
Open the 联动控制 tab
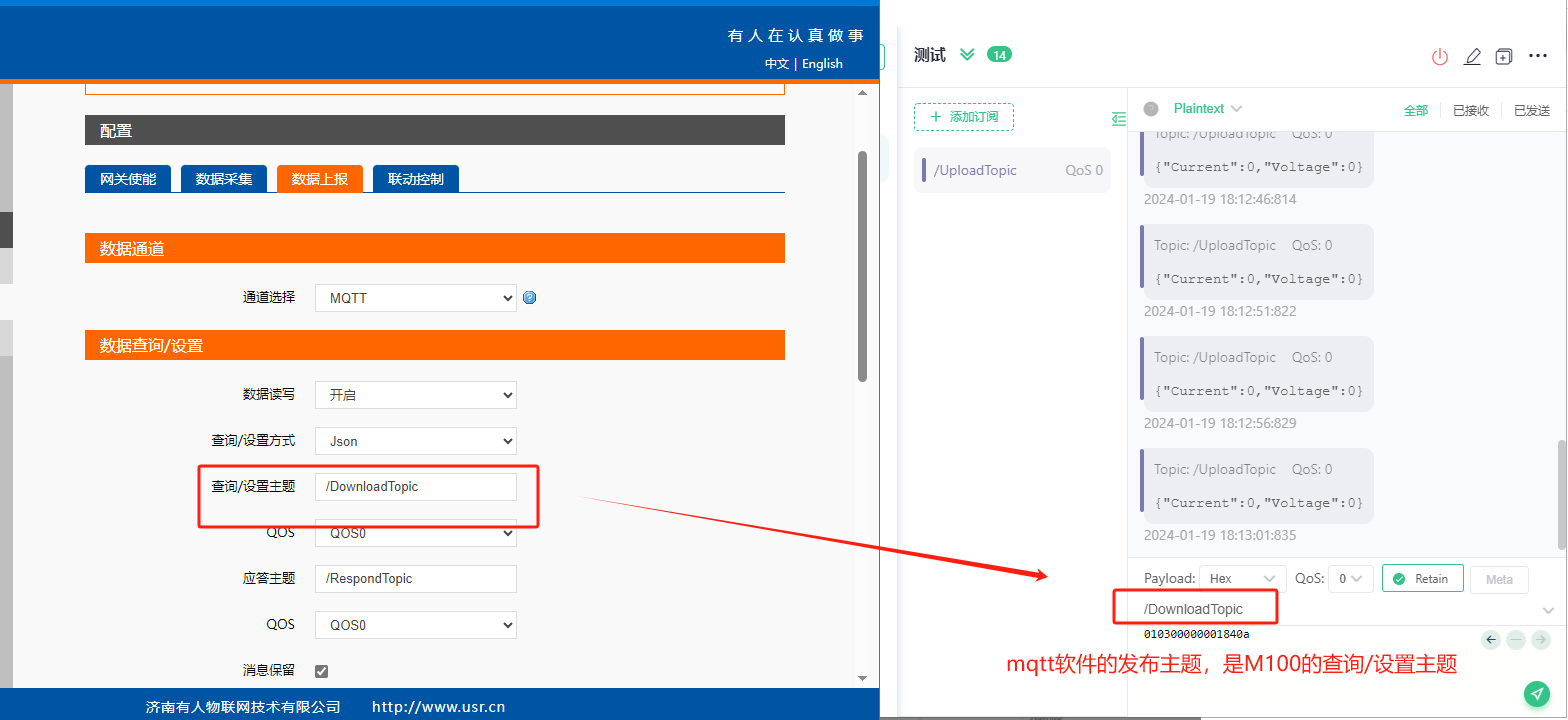click(416, 179)
